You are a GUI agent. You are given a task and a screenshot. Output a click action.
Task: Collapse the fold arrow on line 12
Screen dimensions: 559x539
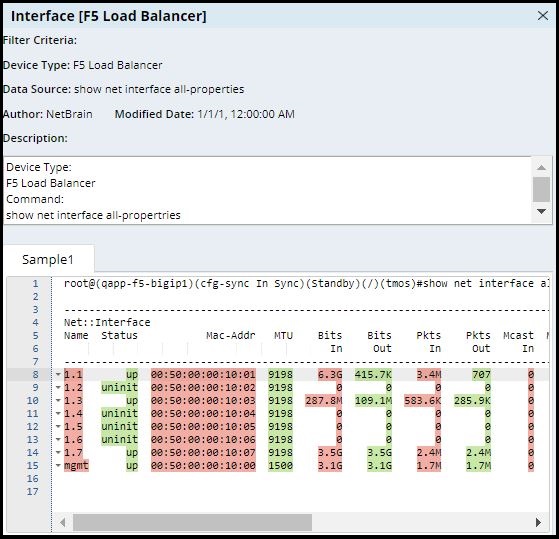coord(58,426)
